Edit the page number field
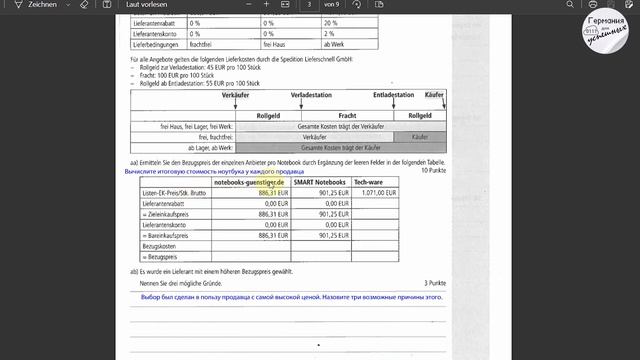640x360 pixels. pyautogui.click(x=309, y=4)
